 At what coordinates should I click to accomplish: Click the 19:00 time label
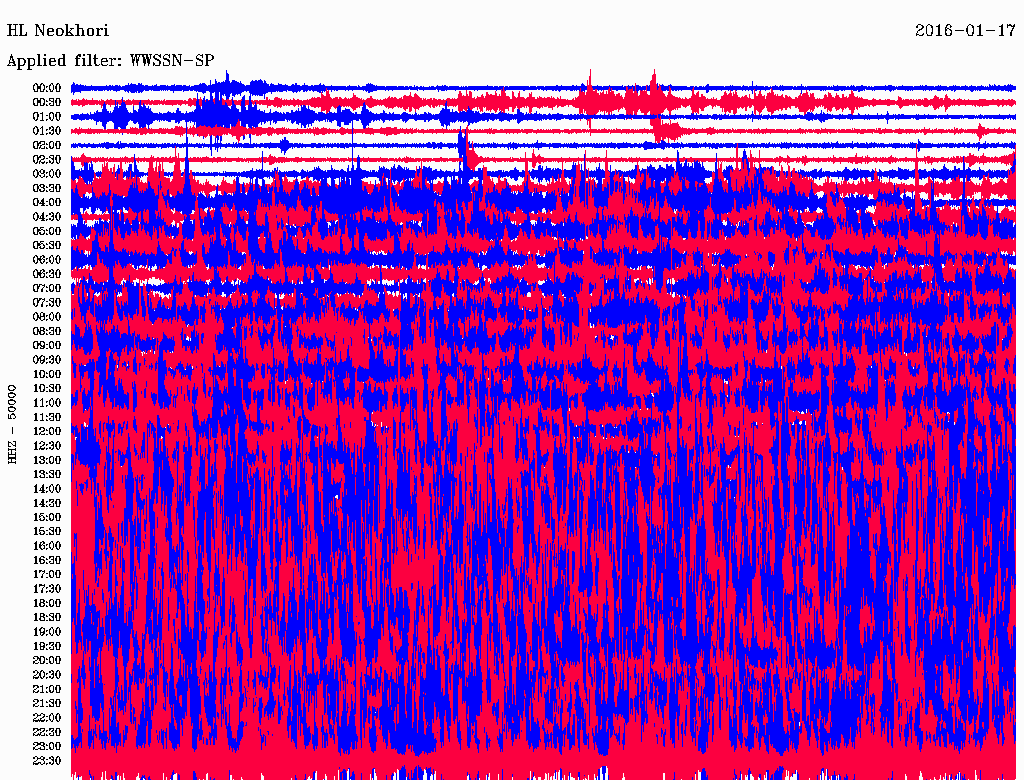click(47, 632)
